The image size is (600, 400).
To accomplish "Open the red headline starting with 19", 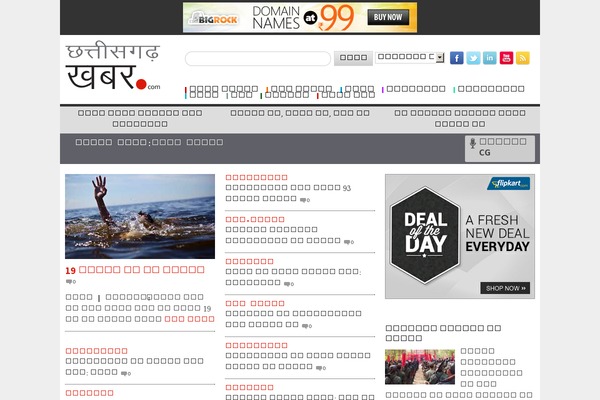I will point(135,270).
